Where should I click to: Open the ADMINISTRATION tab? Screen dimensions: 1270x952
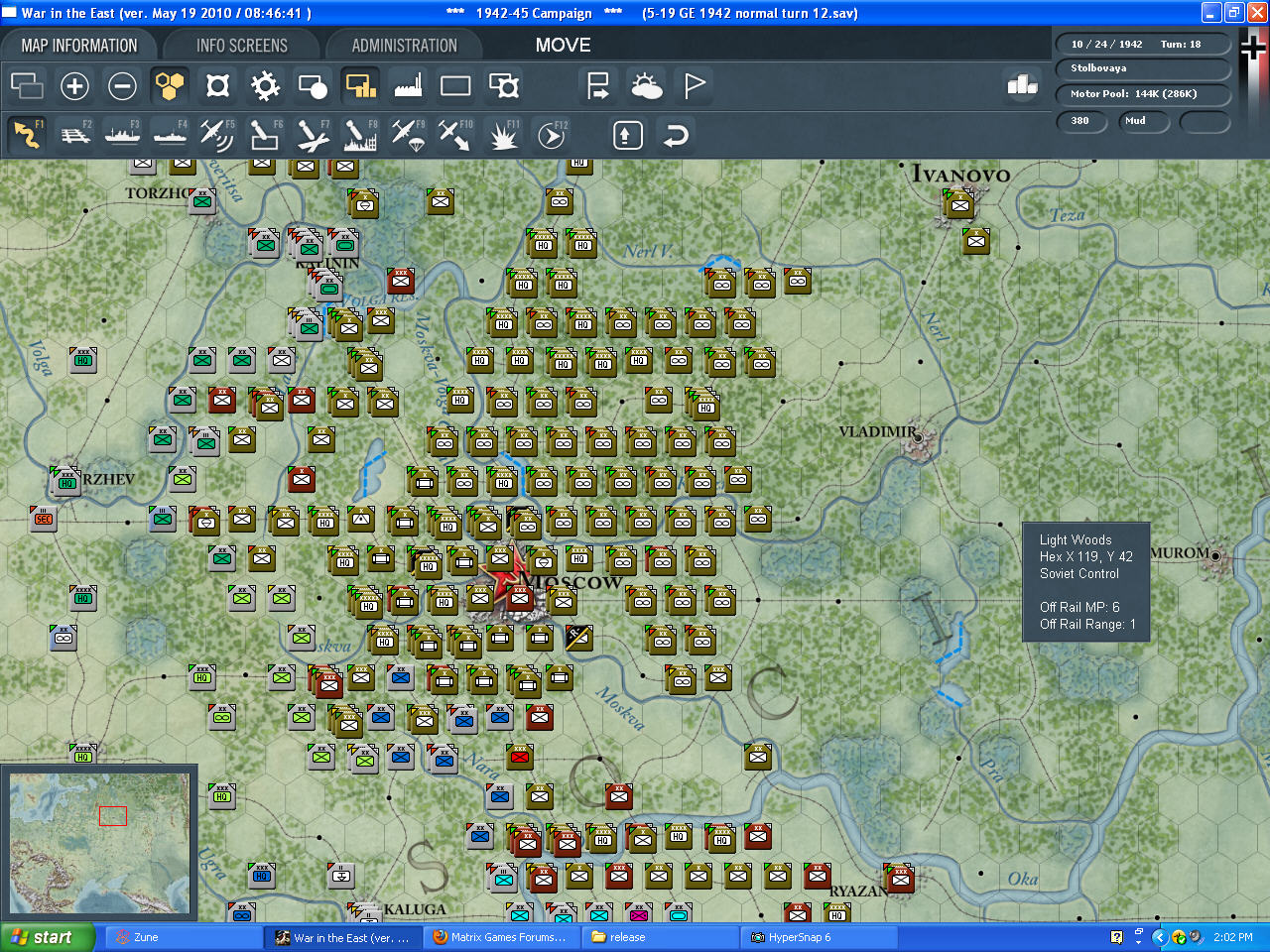click(404, 46)
